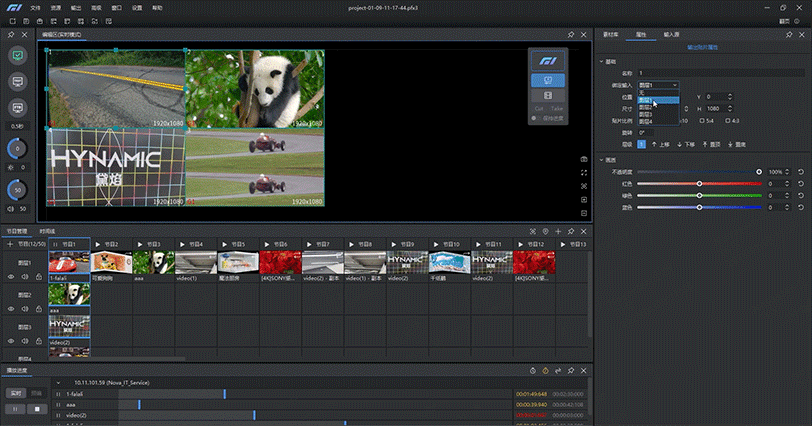
Task: Play 节目2 using its play triangle icon
Action: 98,244
